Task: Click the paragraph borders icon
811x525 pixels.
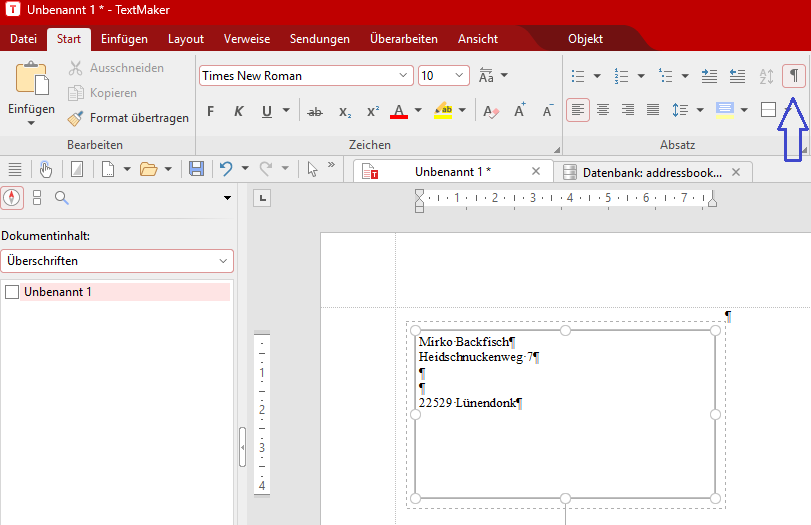Action: [x=769, y=110]
